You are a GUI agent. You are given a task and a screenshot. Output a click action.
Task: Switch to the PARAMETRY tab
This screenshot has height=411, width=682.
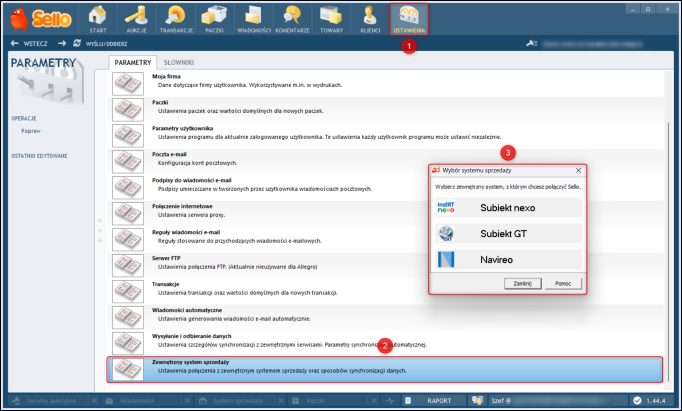tap(133, 63)
